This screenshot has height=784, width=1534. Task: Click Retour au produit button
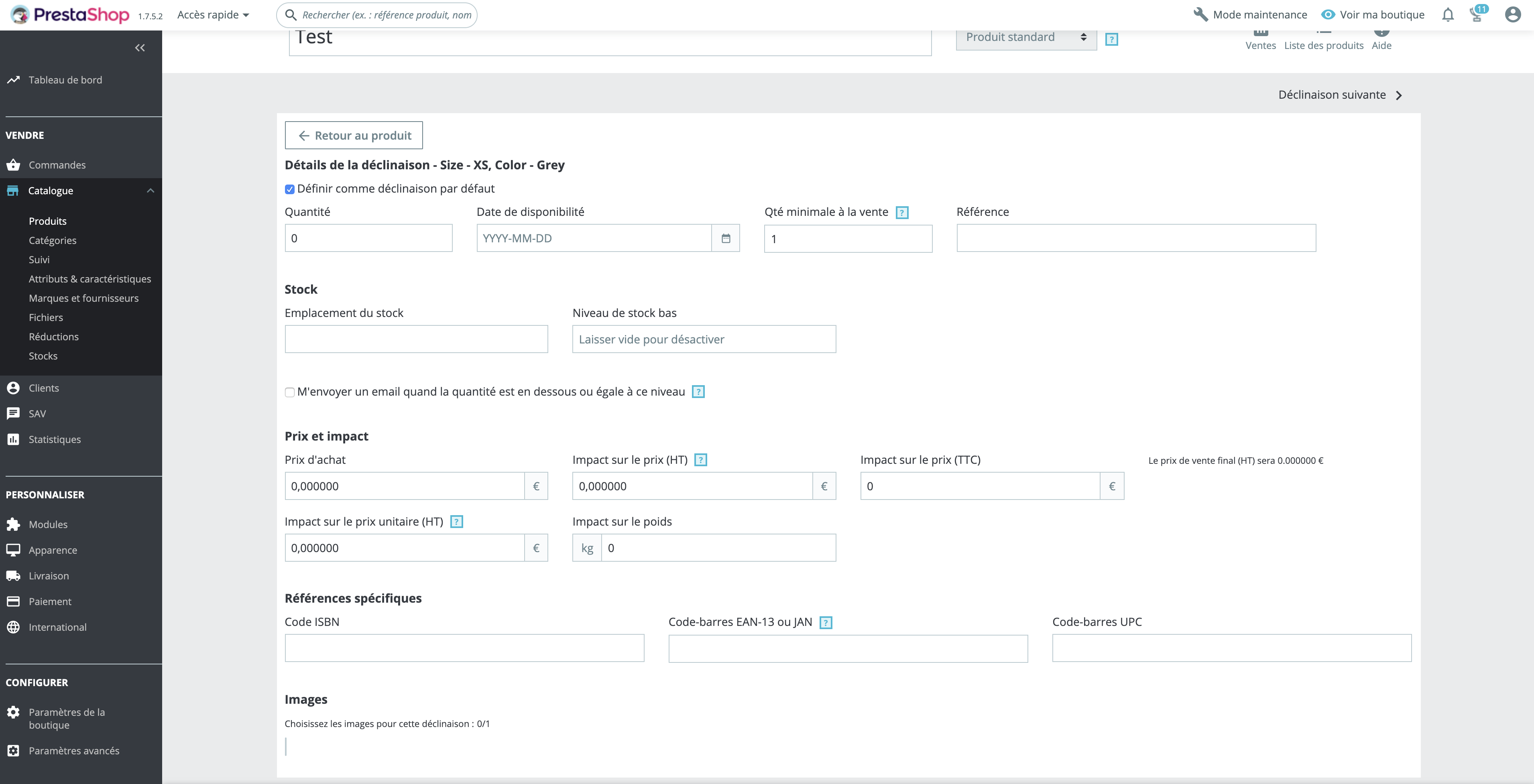(354, 136)
